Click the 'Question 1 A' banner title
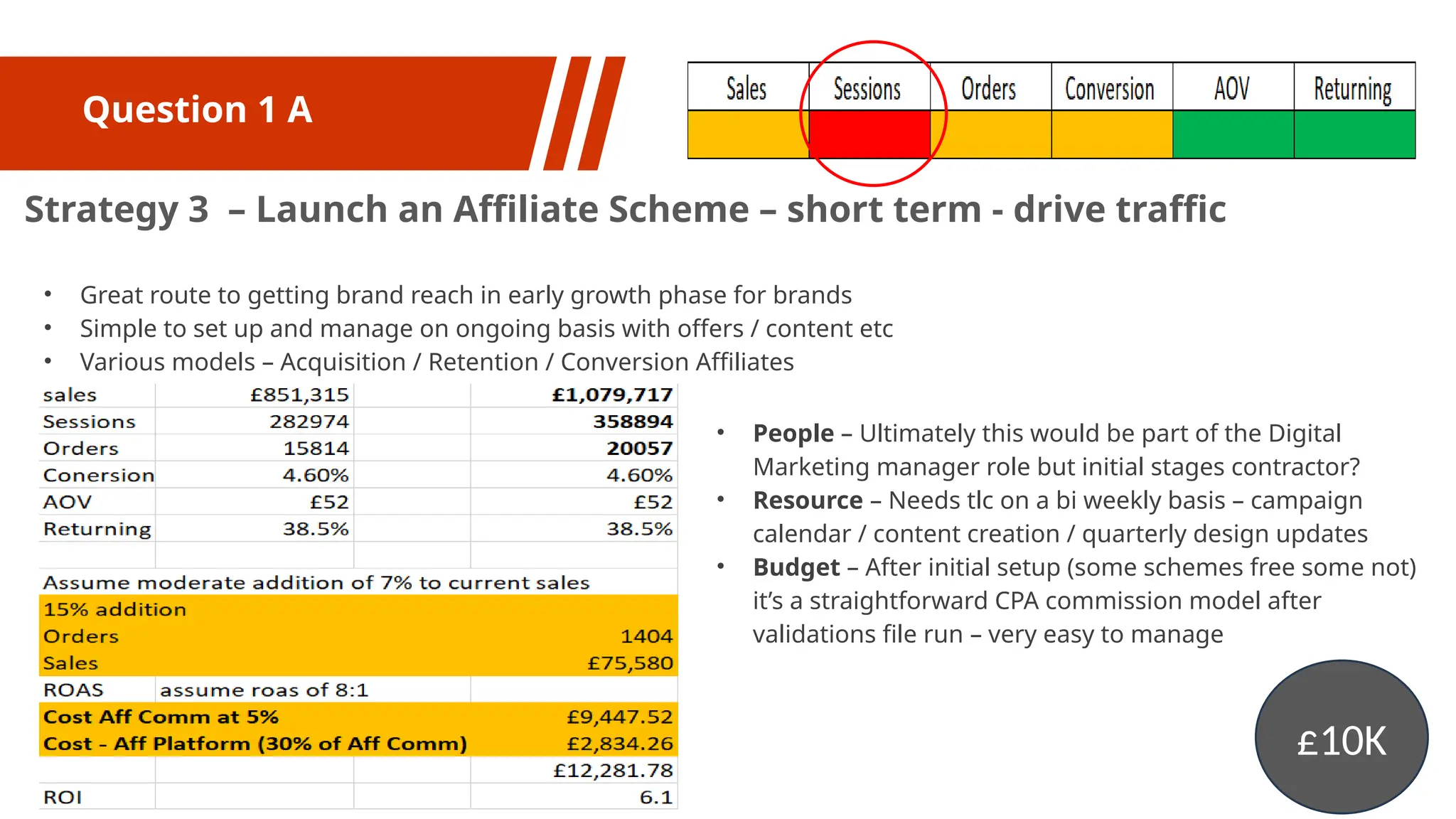The width and height of the screenshot is (1456, 819). 198,110
